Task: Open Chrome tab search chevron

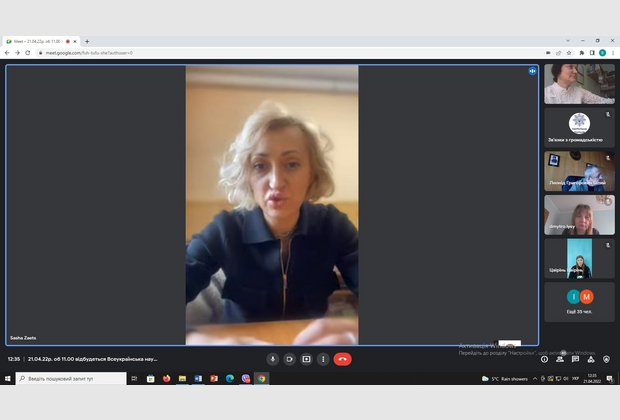Action: 568,41
